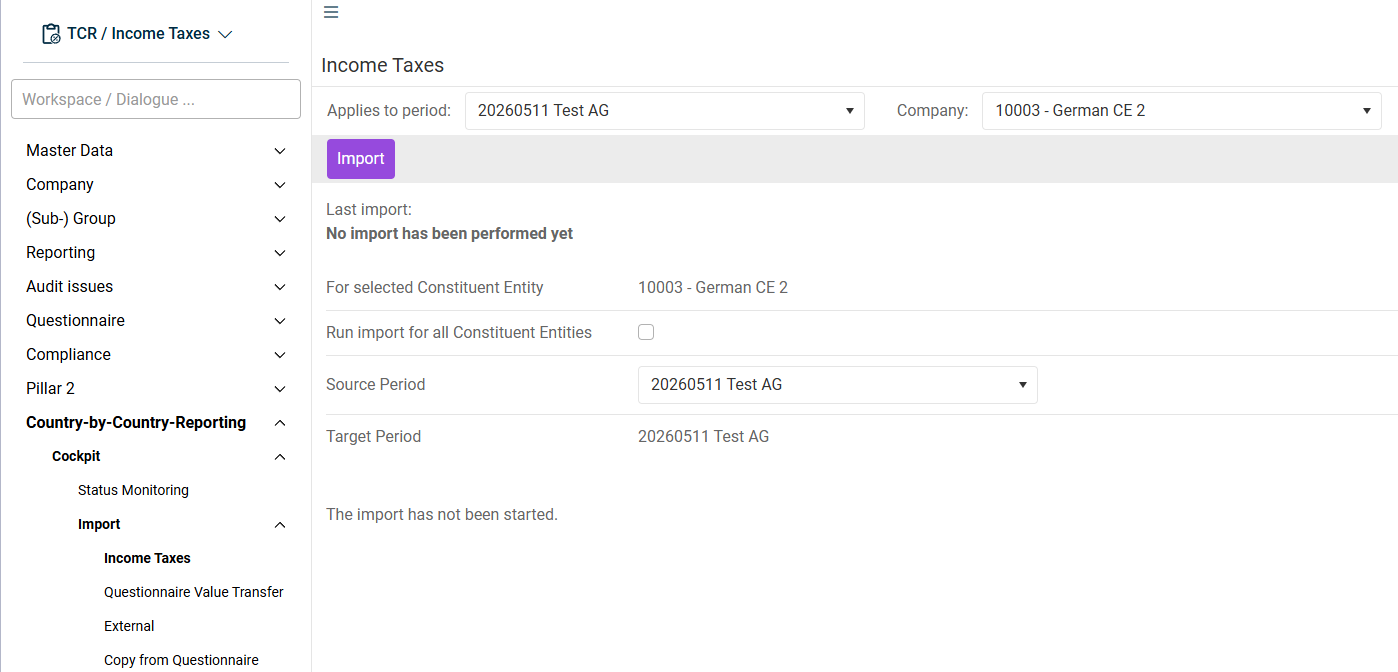
Task: Focus the Workspace / Dialogue search field
Action: [x=156, y=99]
